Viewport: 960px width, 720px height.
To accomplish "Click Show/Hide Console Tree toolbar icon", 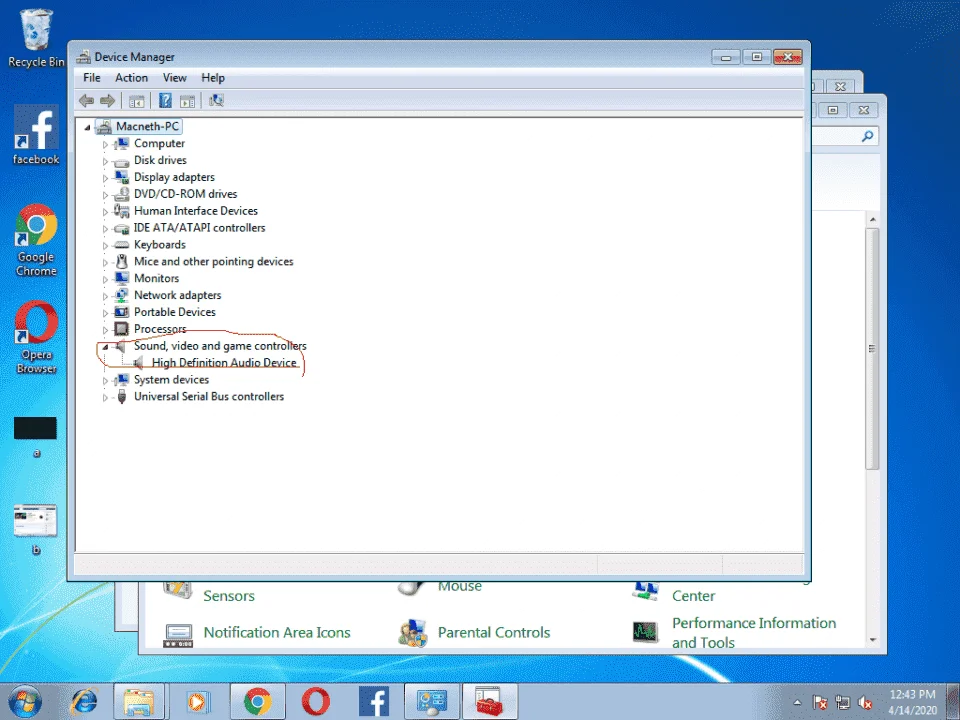I will point(136,101).
